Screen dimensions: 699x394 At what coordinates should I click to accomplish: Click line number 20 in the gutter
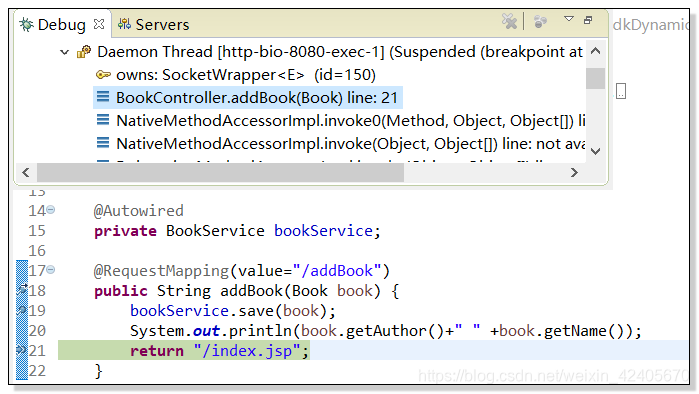tap(37, 331)
